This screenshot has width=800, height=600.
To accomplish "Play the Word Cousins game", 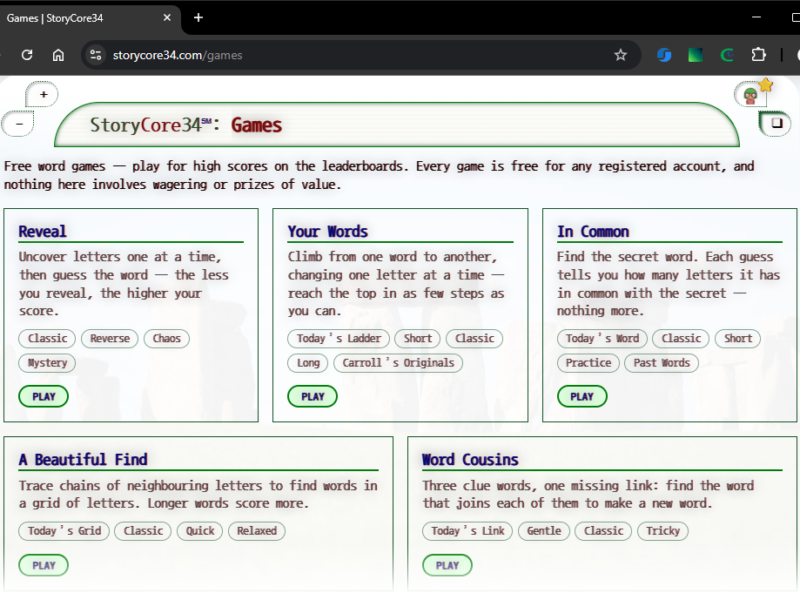I will (x=447, y=565).
